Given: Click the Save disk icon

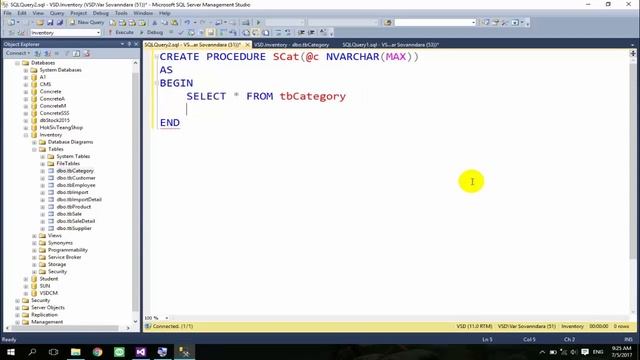Looking at the screenshot, I should coord(50,22).
